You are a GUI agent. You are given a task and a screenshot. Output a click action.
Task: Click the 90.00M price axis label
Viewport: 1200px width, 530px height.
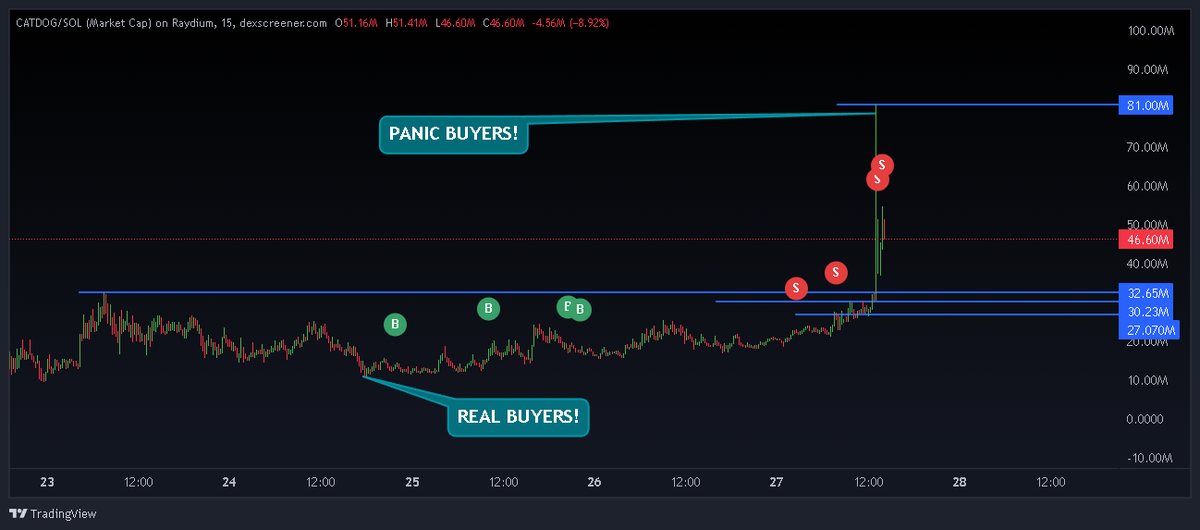[1149, 70]
